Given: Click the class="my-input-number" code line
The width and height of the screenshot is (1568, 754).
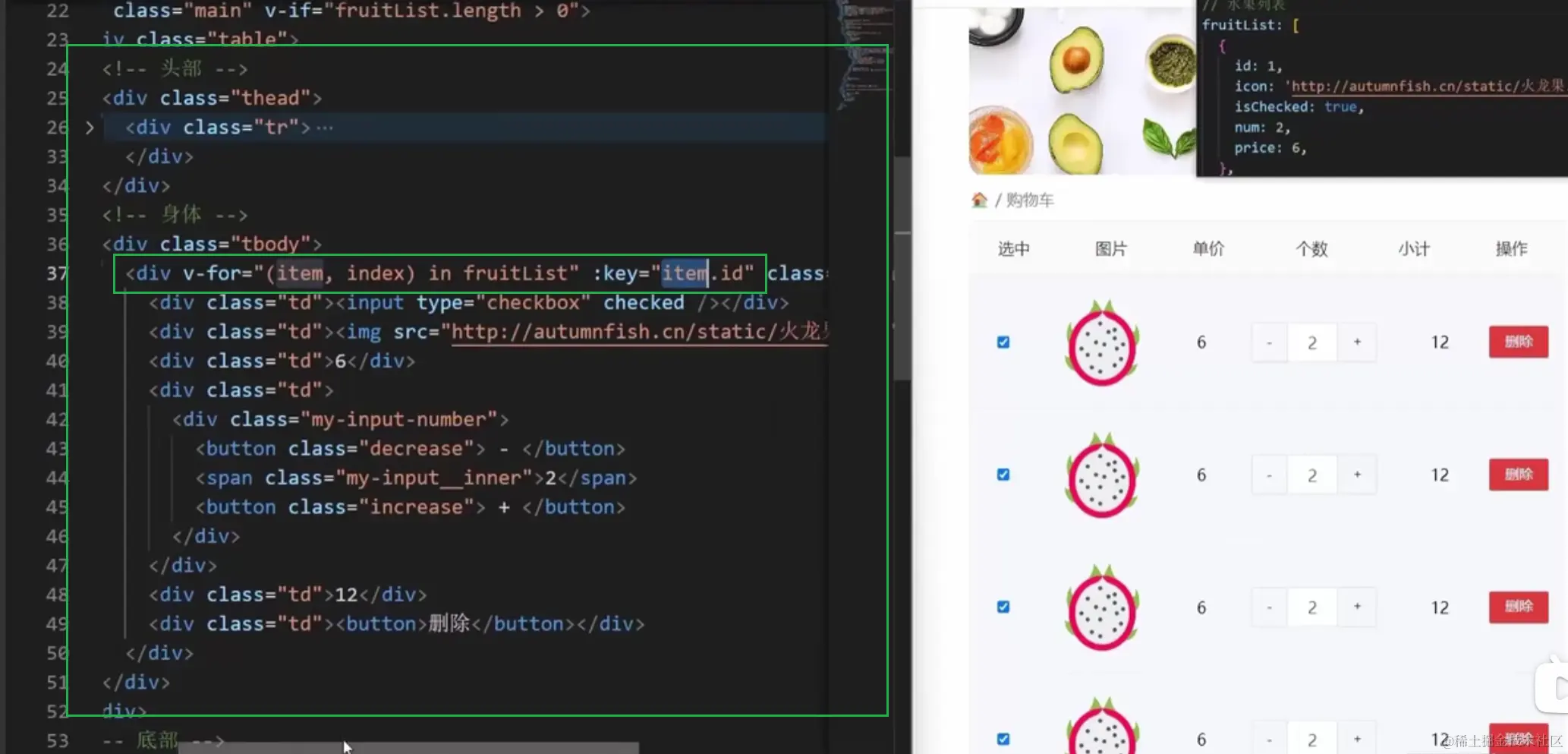Looking at the screenshot, I should point(340,419).
